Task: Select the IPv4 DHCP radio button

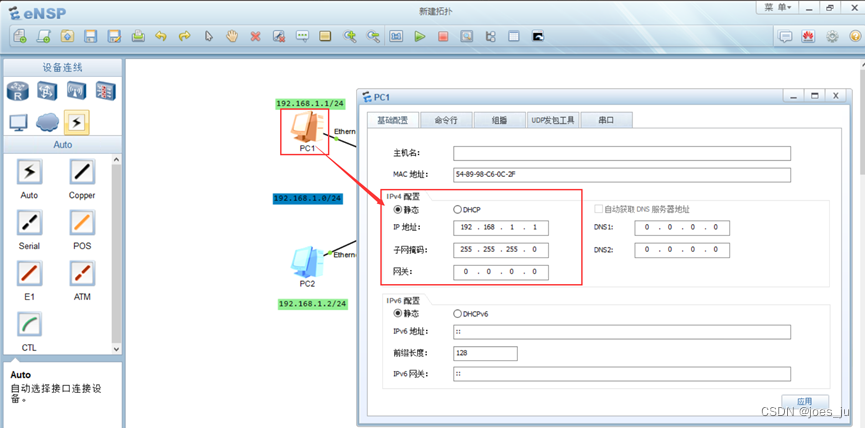Action: point(457,210)
